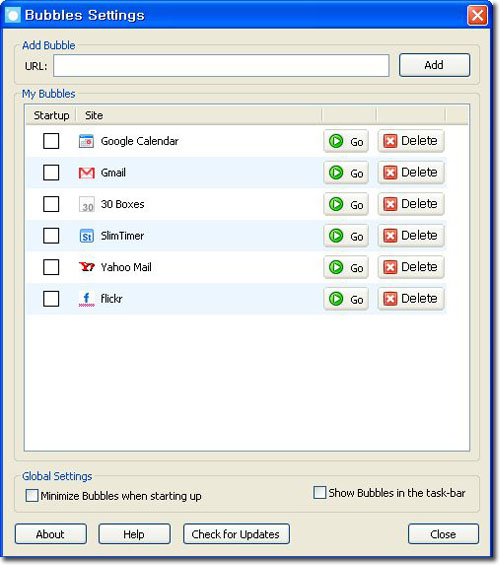Click the Startup column header

51,115
